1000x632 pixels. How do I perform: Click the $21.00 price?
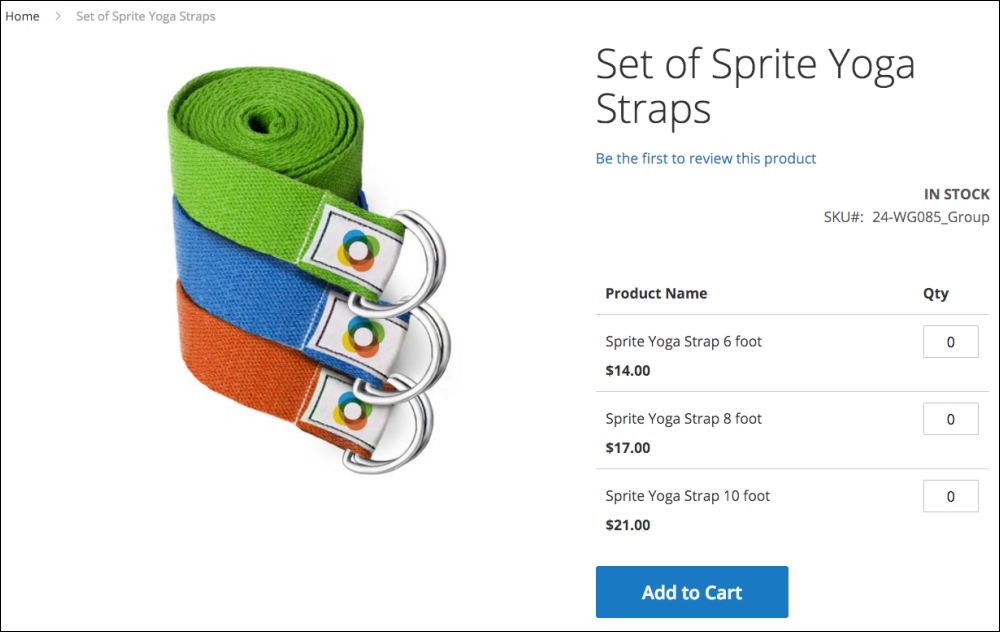pos(628,524)
